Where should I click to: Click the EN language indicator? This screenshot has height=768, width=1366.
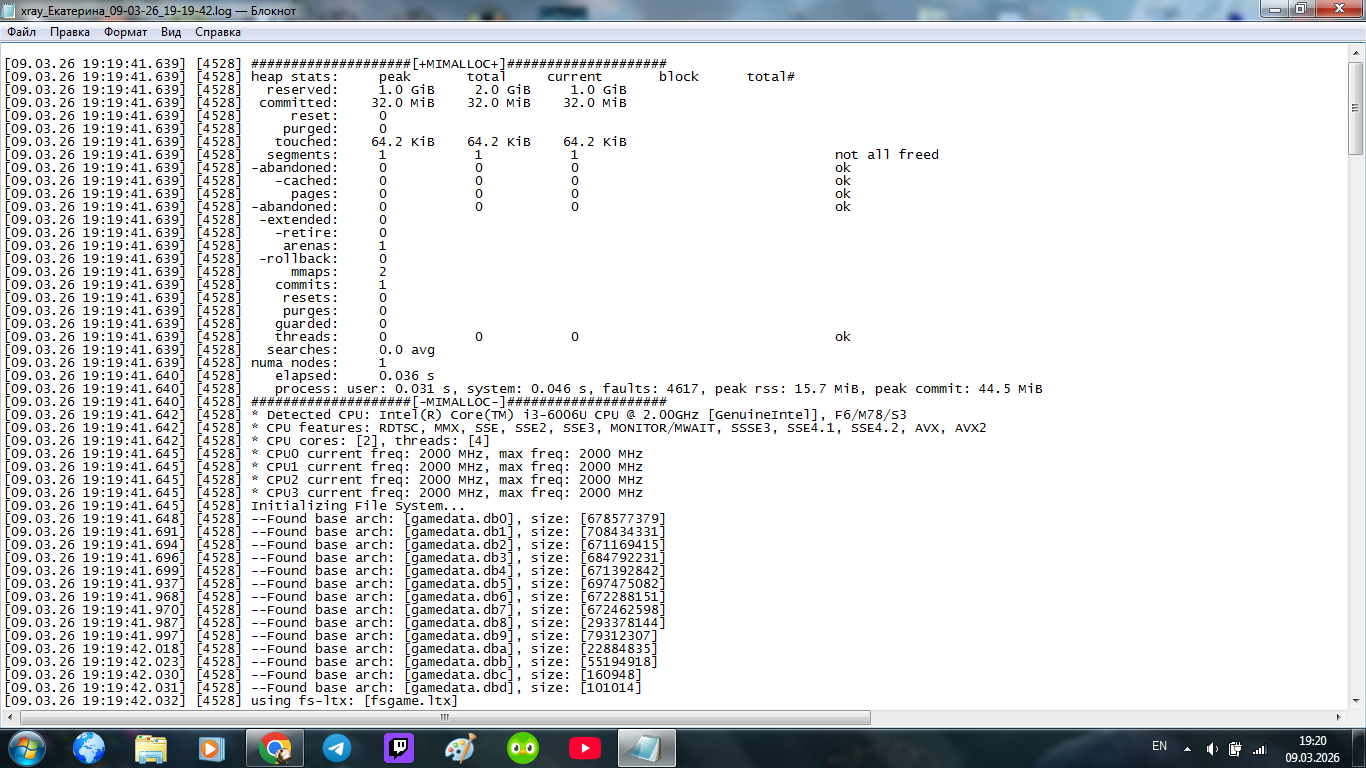pos(1160,746)
